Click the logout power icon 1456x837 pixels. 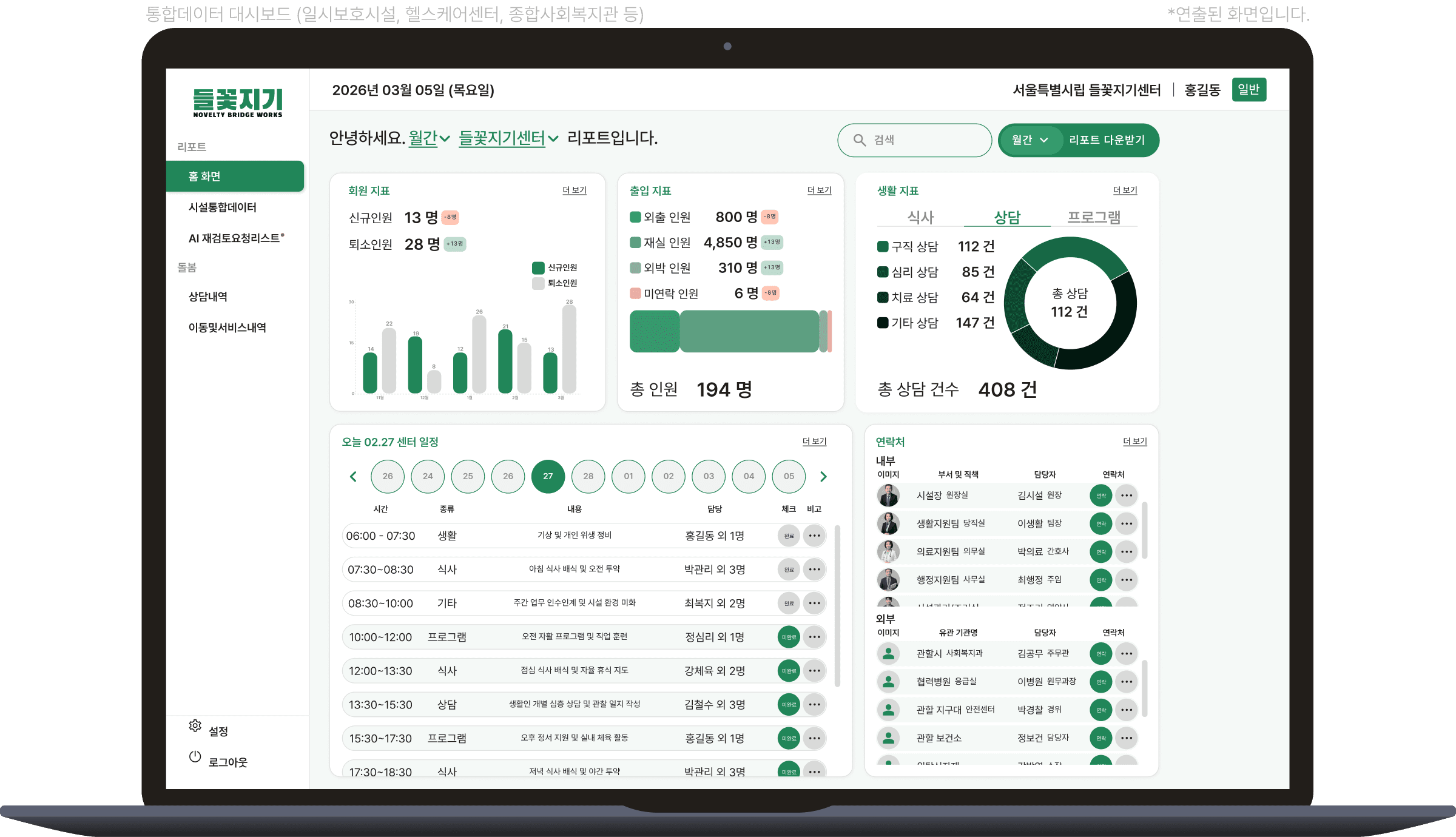[x=195, y=756]
